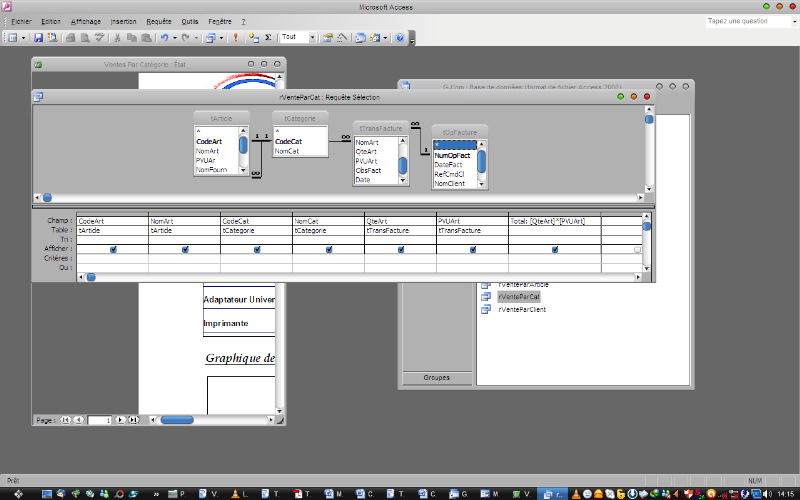The width and height of the screenshot is (800, 500).
Task: Click the Undo arrow icon
Action: coord(163,38)
